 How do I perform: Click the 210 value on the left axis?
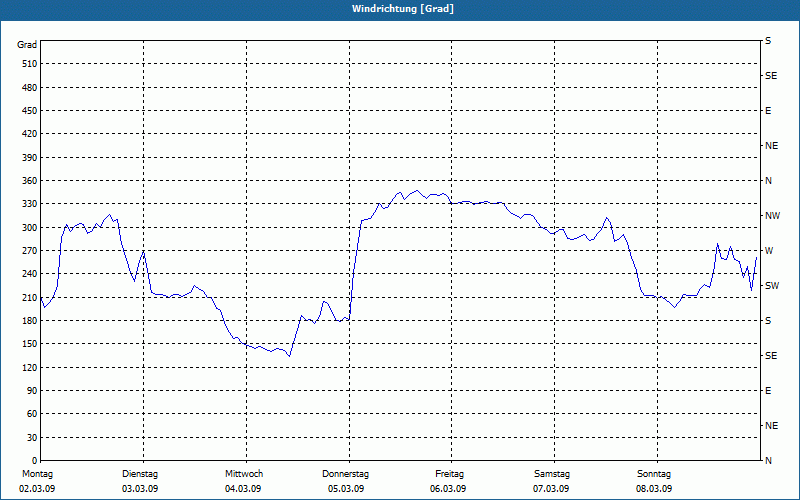pyautogui.click(x=30, y=297)
